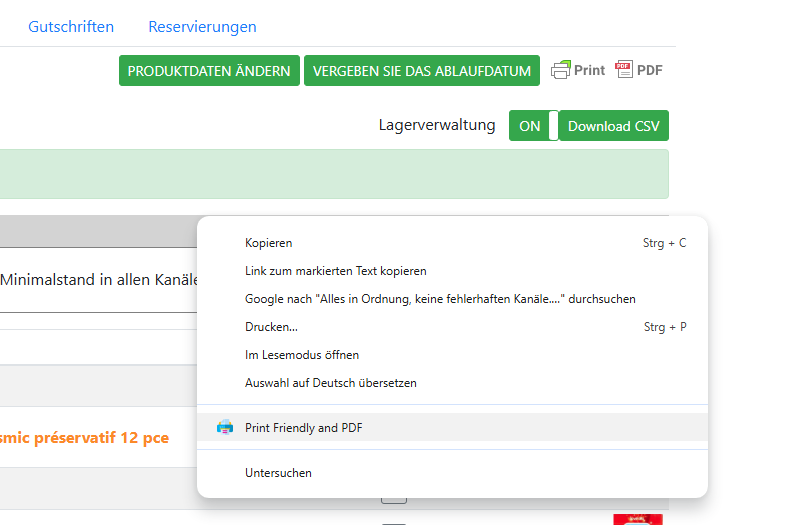Click the red product thumbnail image

pyautogui.click(x=638, y=519)
